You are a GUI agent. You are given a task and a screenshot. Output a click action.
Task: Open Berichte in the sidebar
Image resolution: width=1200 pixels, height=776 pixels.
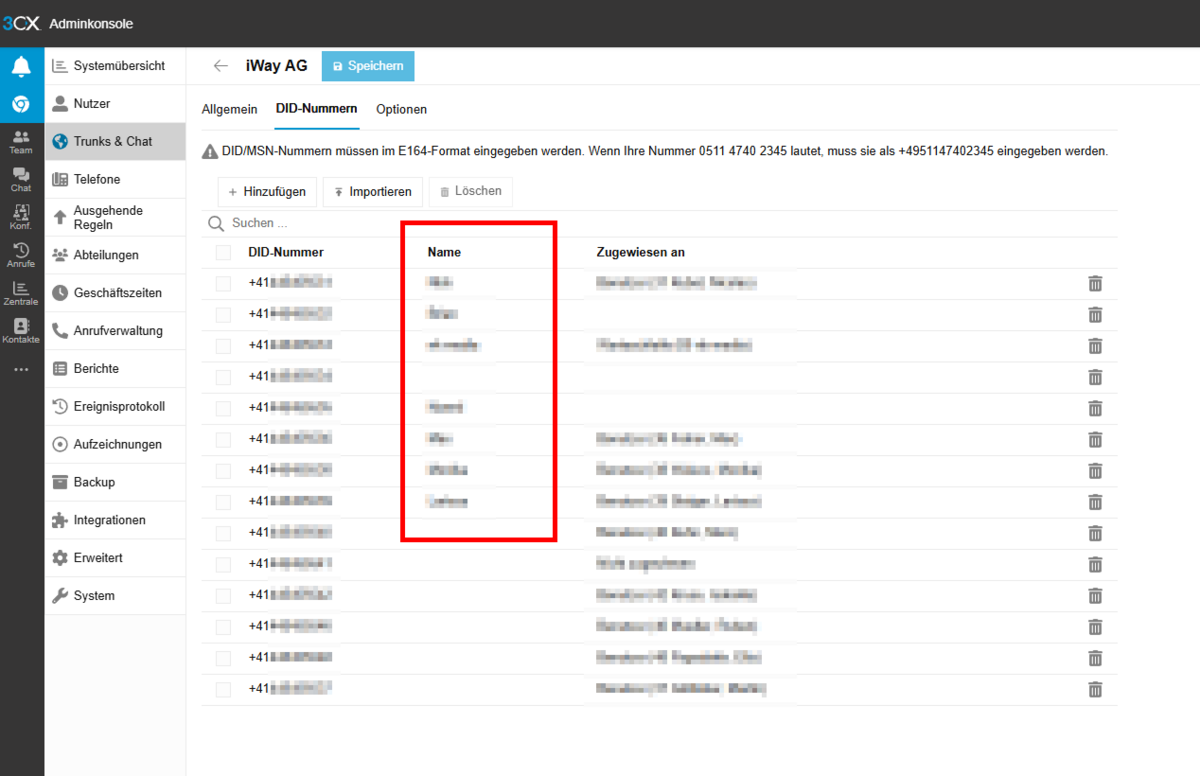(115, 369)
